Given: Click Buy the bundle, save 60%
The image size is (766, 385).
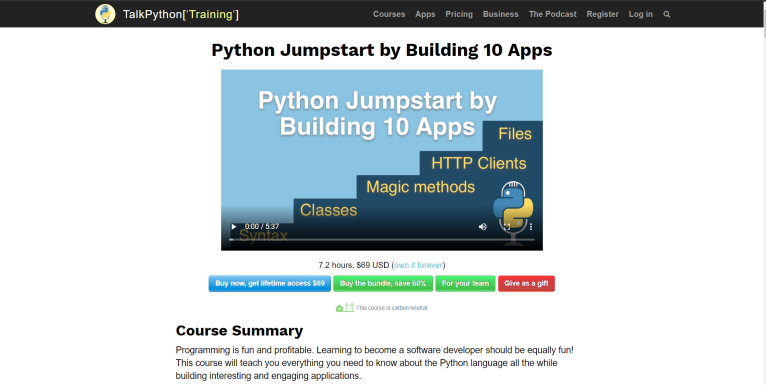Looking at the screenshot, I should tap(383, 283).
